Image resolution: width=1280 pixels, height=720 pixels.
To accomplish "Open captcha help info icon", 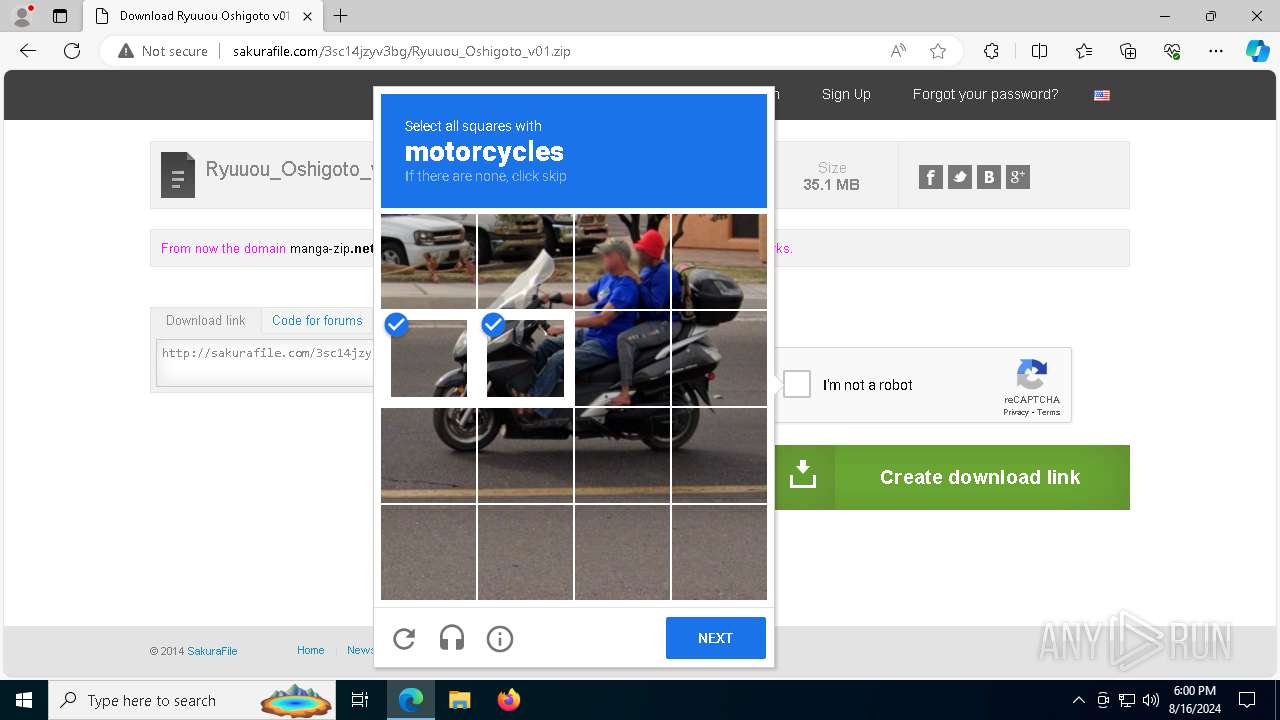I will (x=500, y=638).
